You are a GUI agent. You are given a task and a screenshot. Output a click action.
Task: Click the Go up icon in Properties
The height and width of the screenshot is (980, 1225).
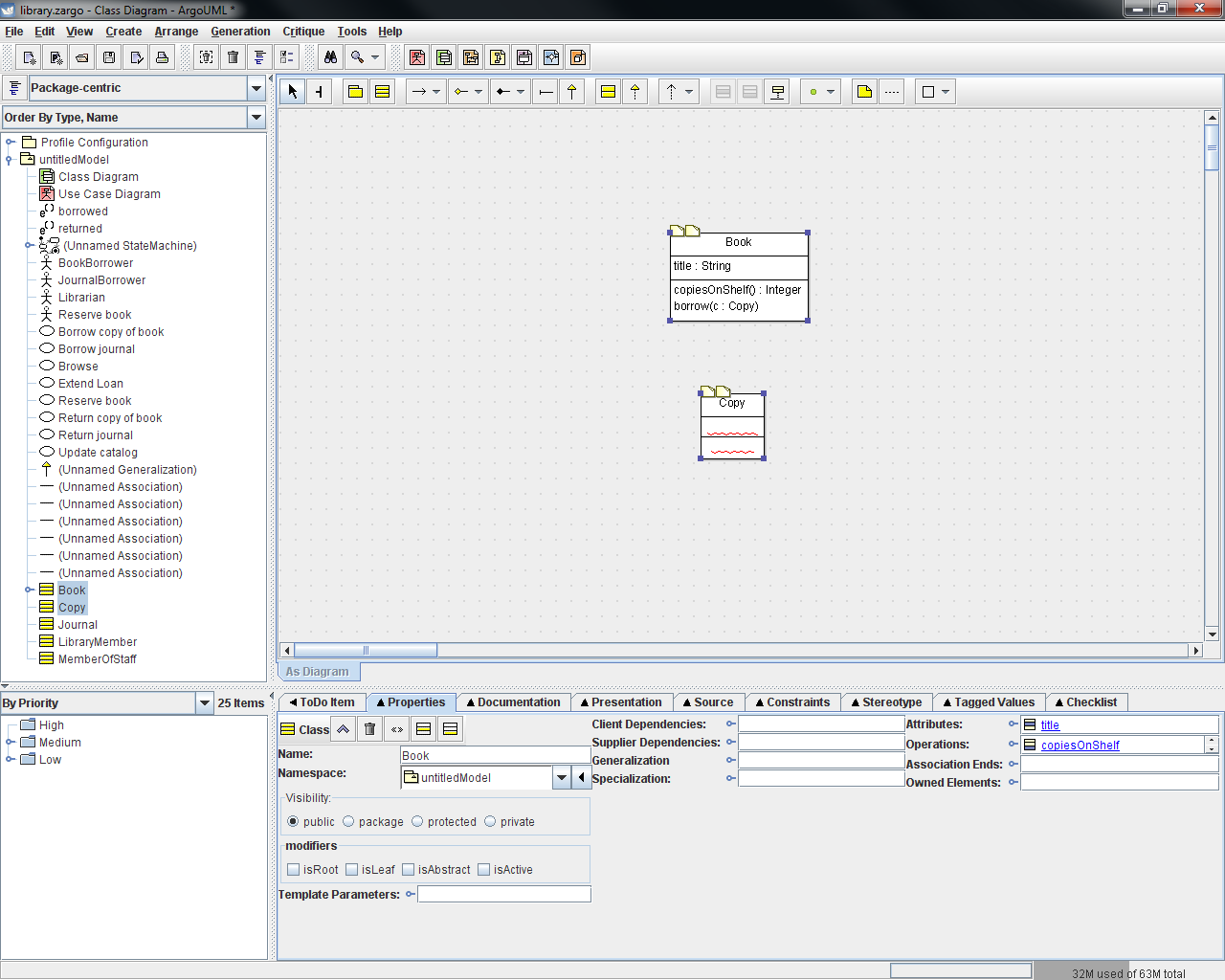343,729
